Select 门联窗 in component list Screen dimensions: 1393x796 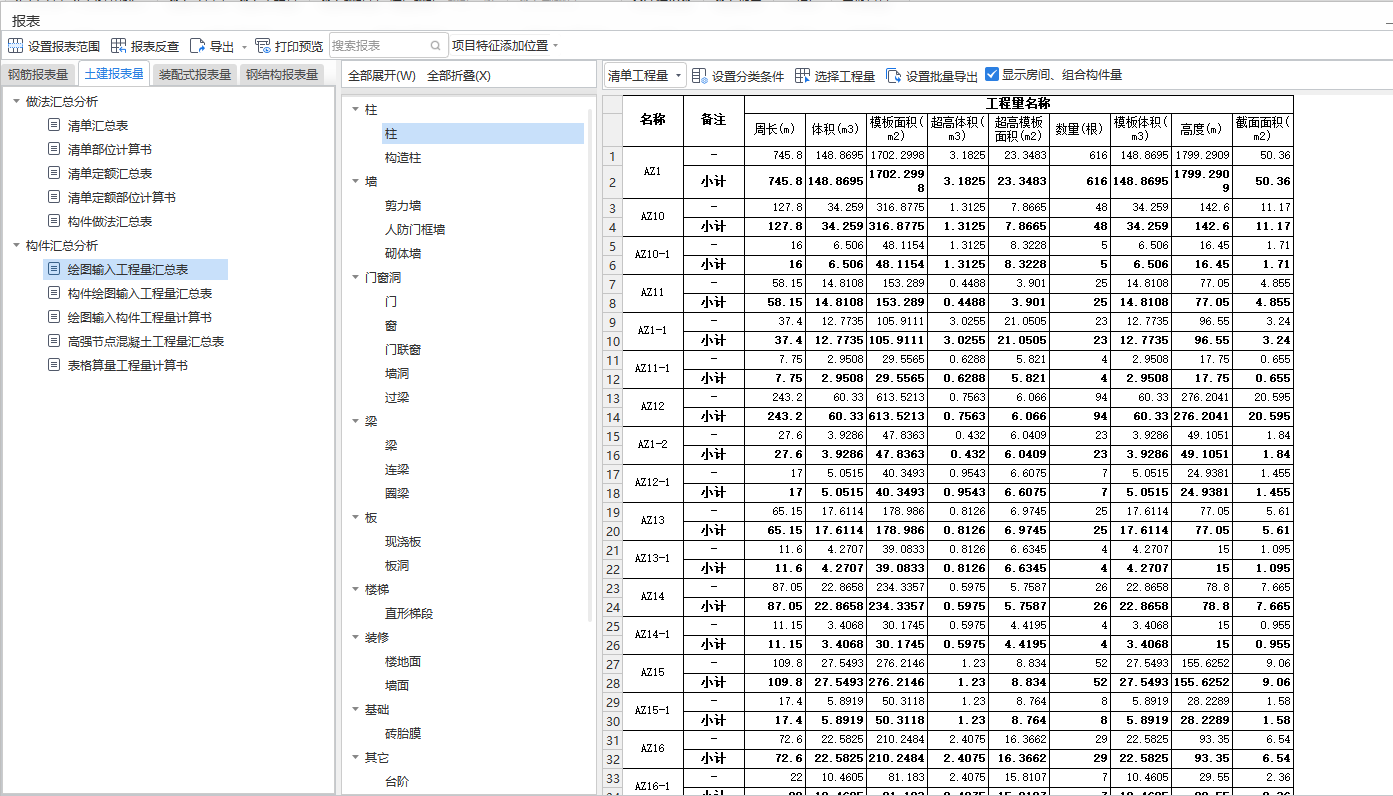pos(403,349)
